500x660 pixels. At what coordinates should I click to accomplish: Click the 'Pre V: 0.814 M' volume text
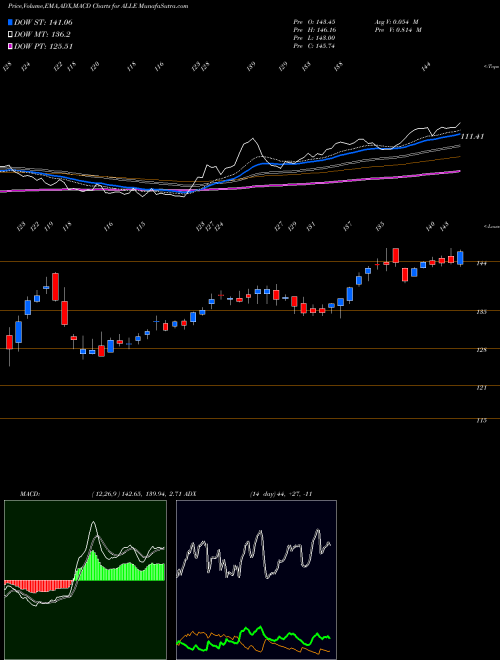[397, 30]
